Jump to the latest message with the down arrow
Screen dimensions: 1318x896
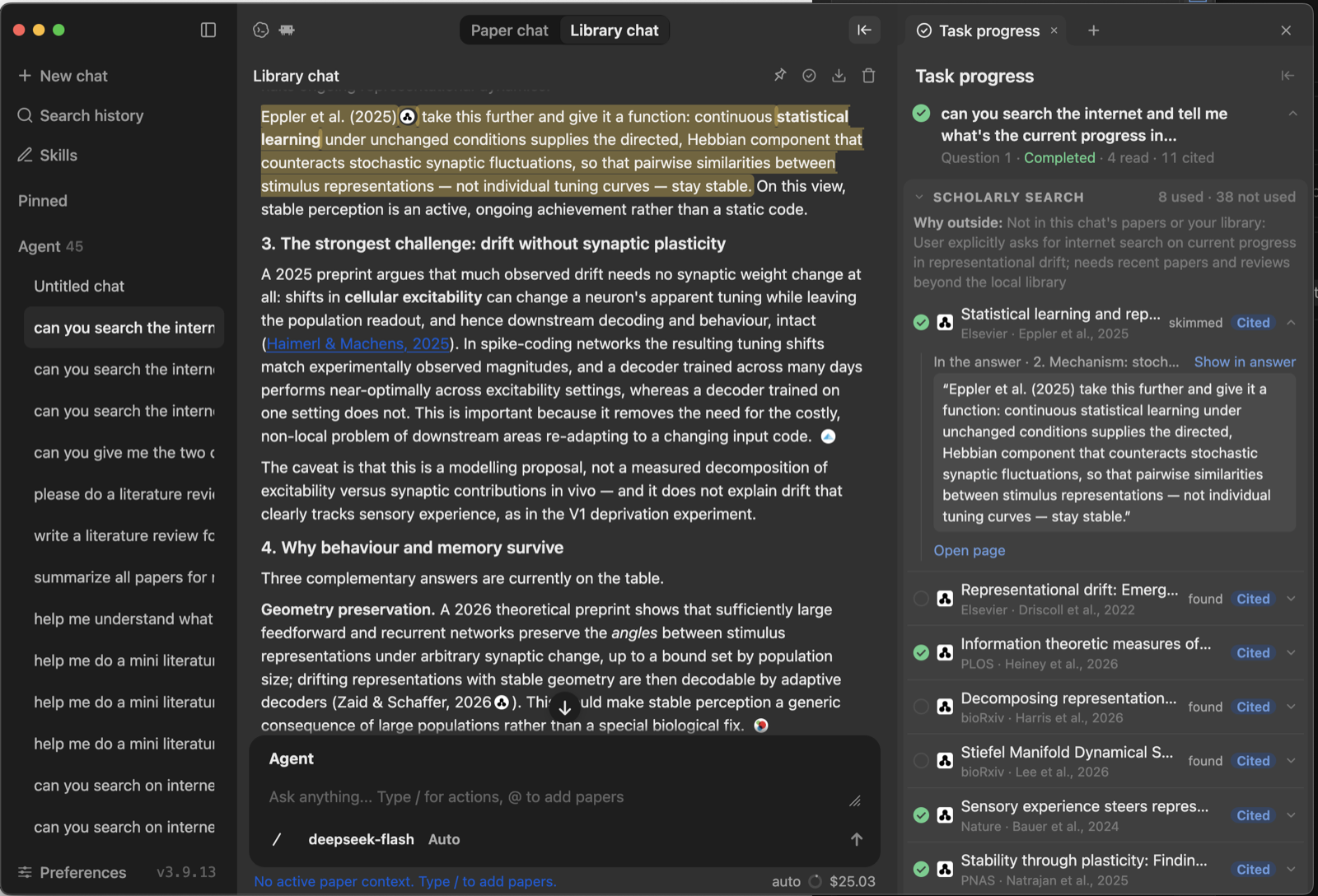click(564, 707)
